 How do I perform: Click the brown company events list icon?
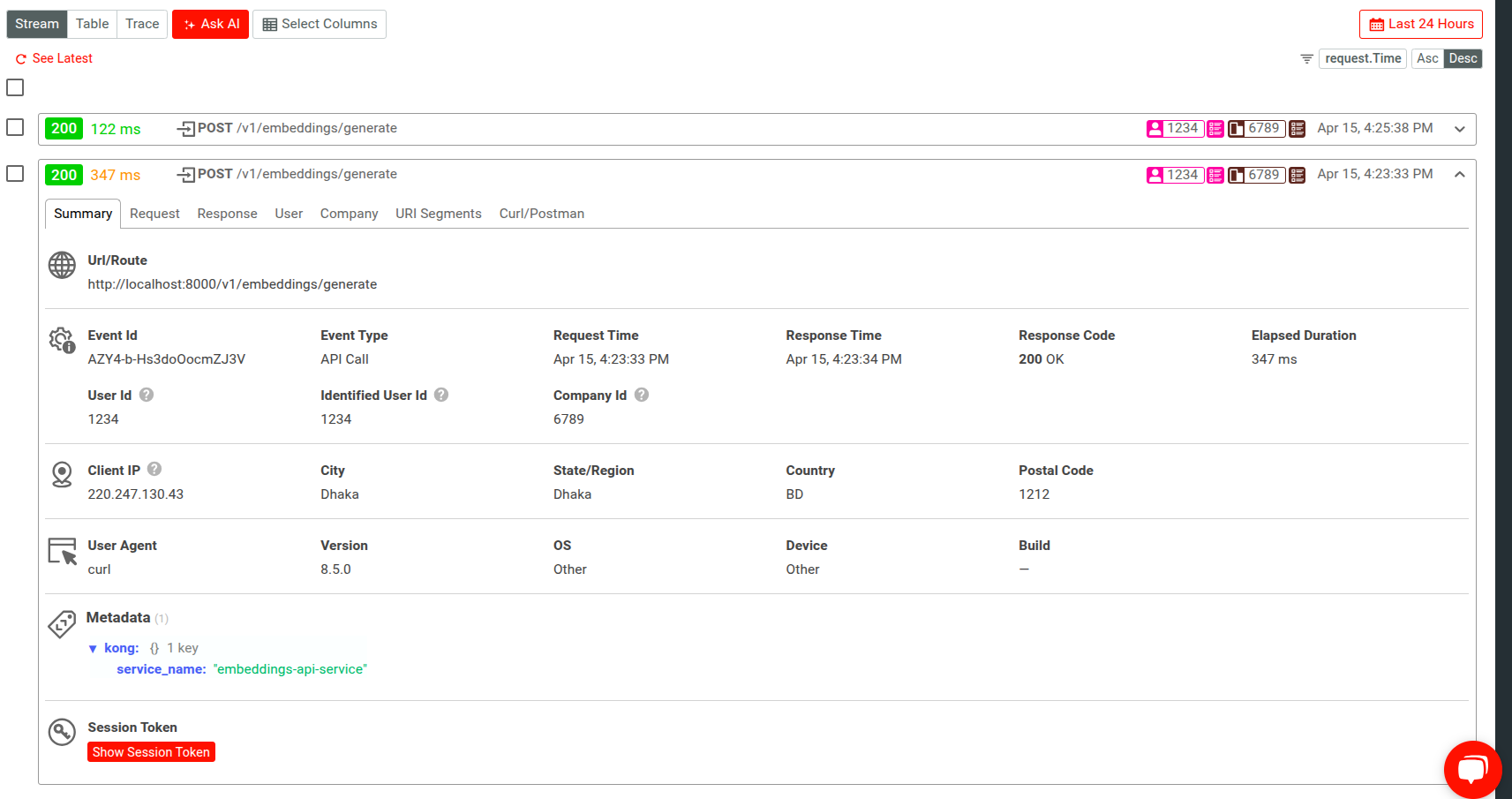pyautogui.click(x=1297, y=129)
